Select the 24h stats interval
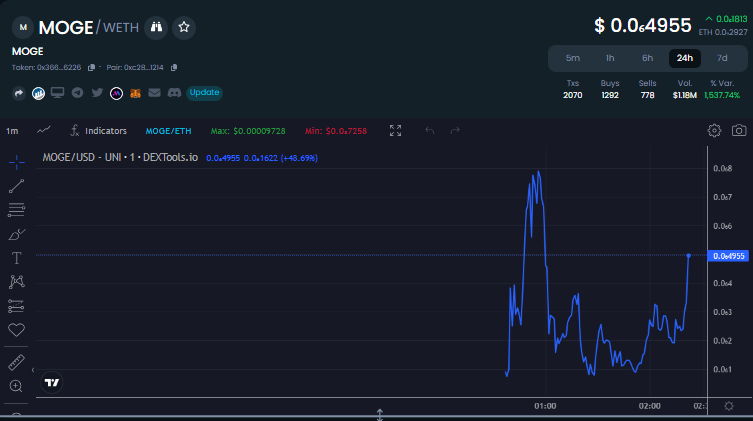Screen dimensions: 753x421 coord(685,58)
